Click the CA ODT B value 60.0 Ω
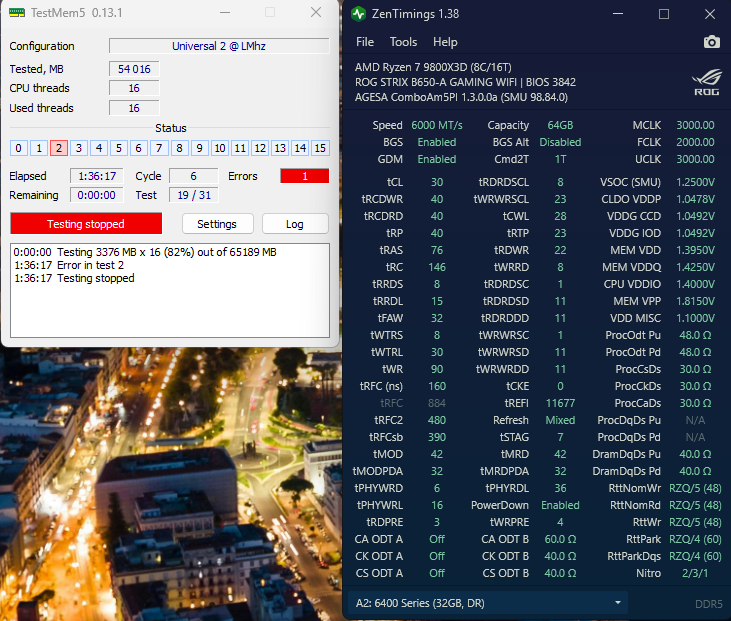731x621 pixels. [560, 539]
